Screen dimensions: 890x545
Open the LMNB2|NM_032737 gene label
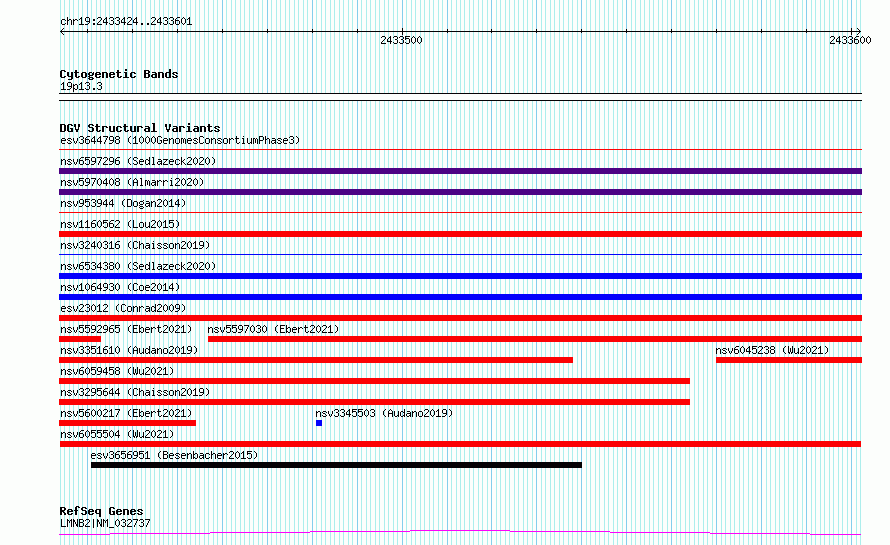click(105, 523)
